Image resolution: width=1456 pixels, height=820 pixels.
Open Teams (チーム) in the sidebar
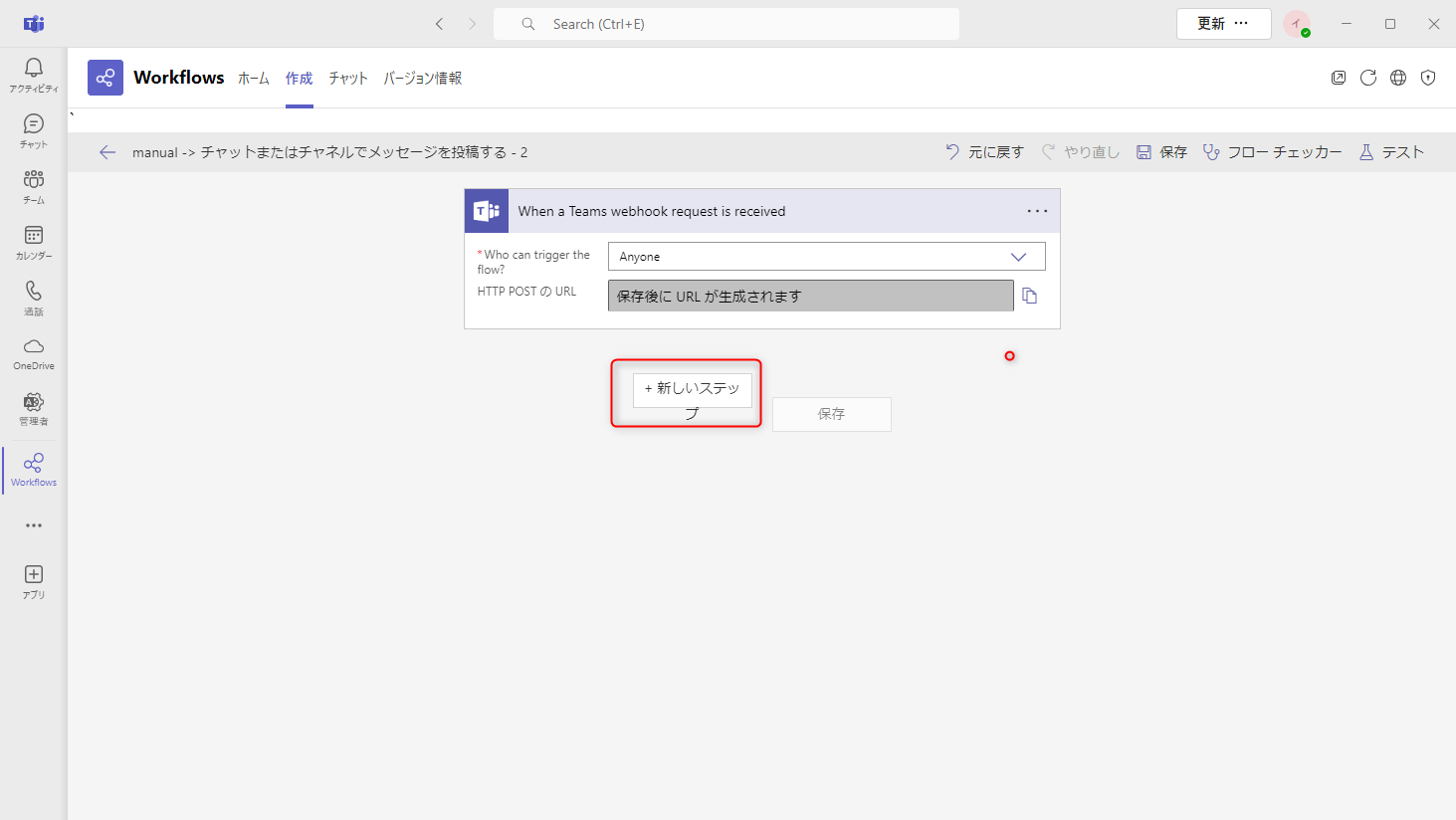[34, 187]
